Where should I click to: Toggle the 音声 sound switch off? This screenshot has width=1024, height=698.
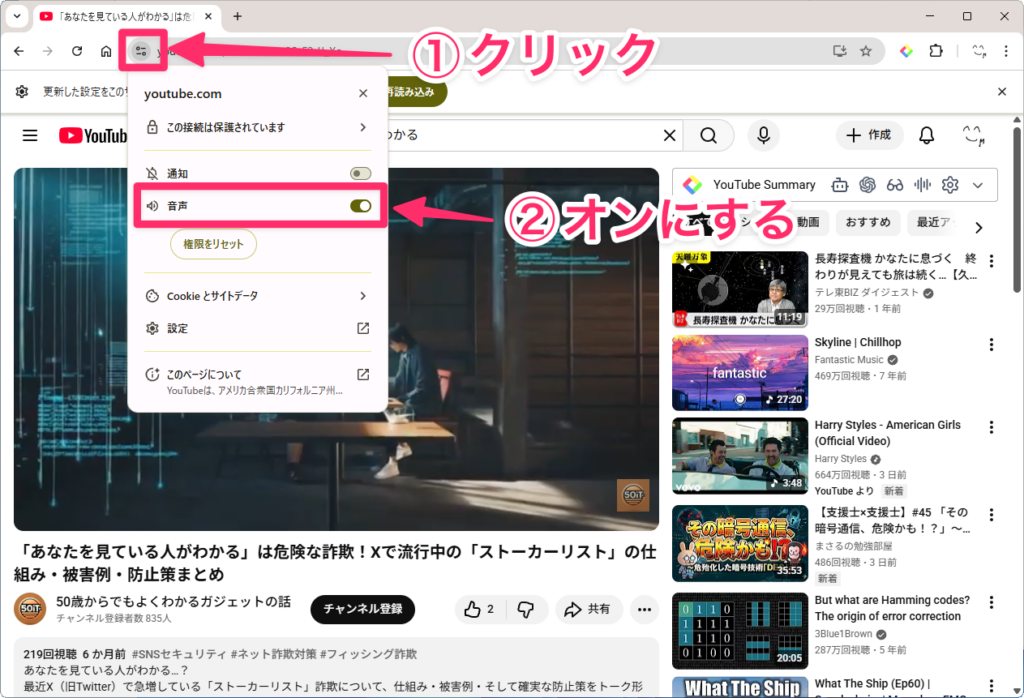click(x=360, y=206)
